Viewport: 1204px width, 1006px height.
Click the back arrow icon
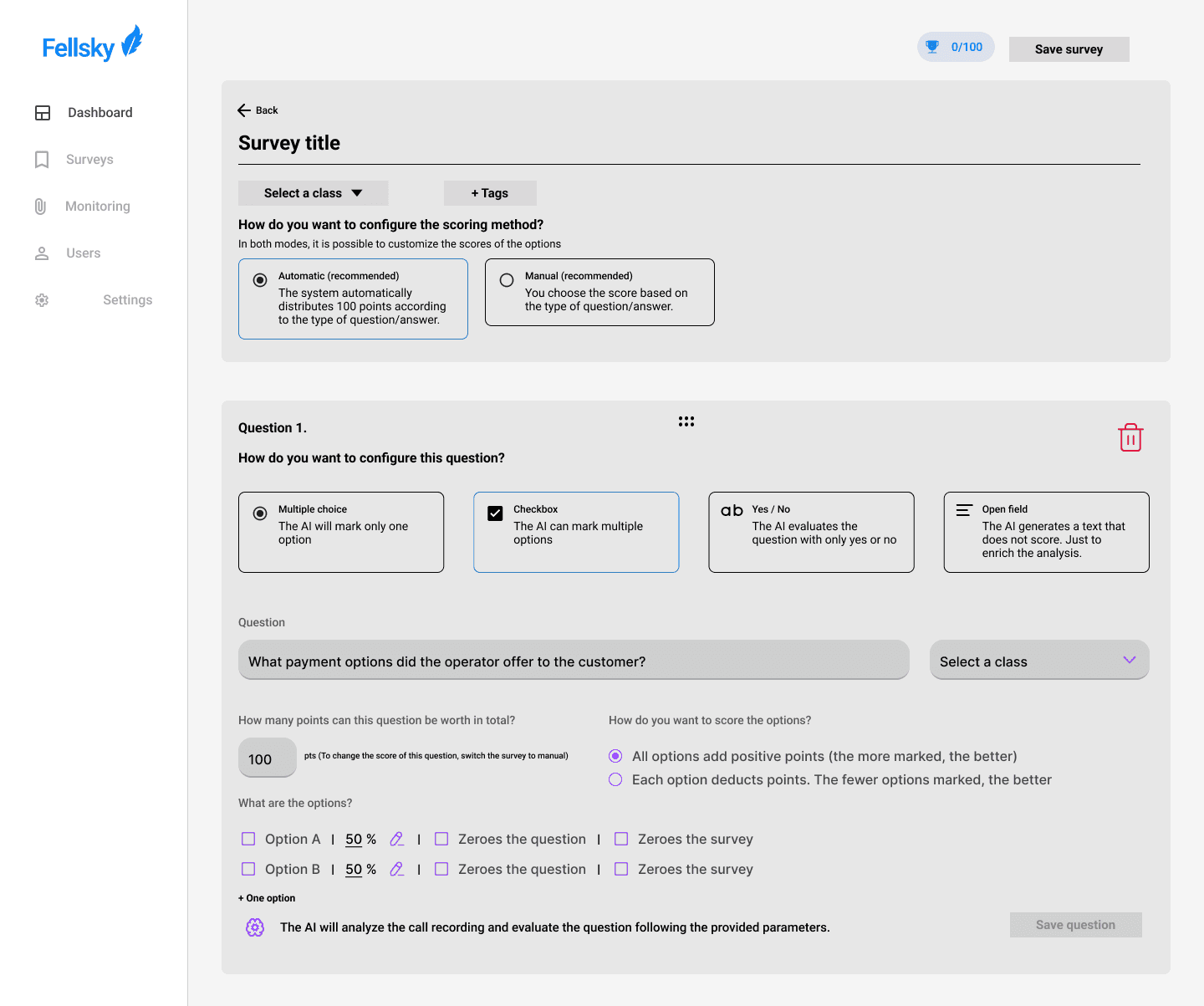click(x=244, y=110)
